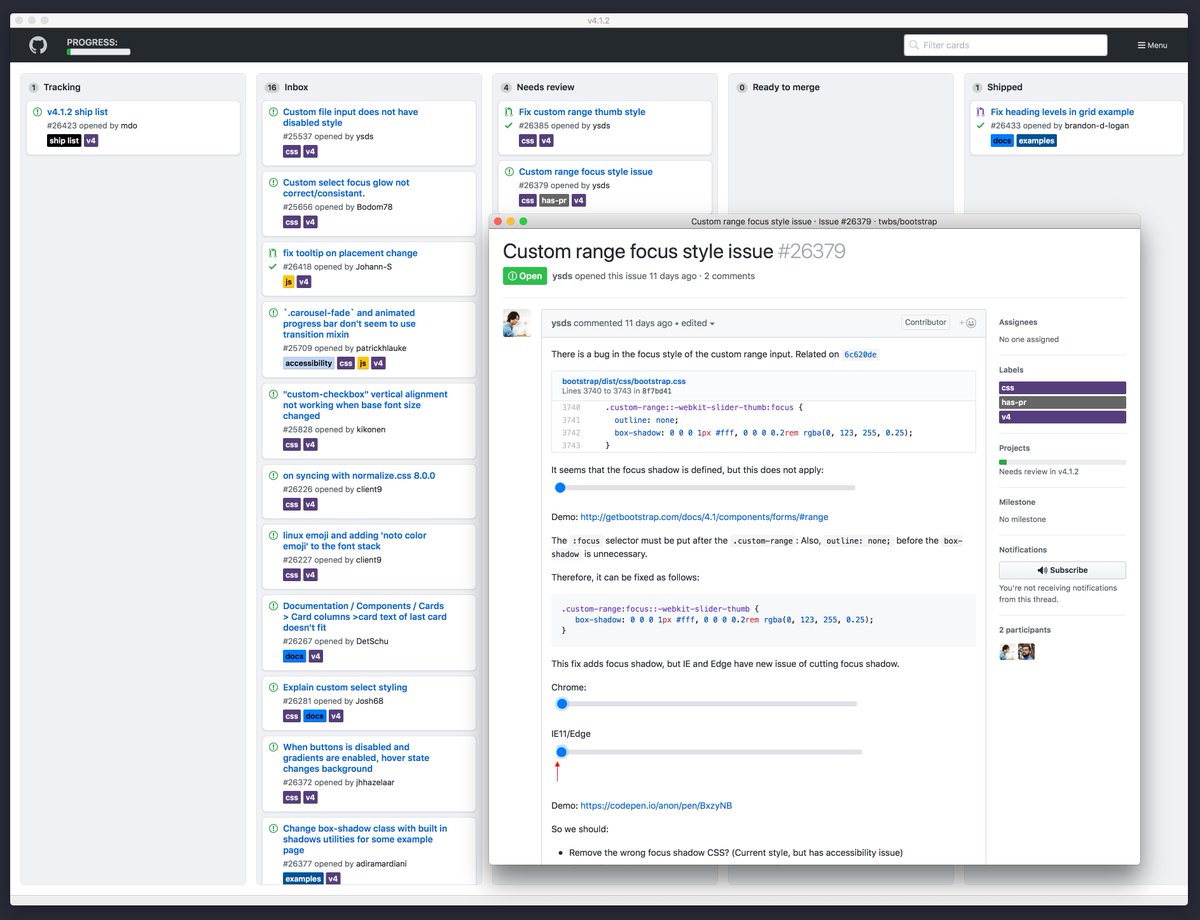
Task: Click issue icon beside normalize.css 8.0.0 card
Action: click(273, 476)
